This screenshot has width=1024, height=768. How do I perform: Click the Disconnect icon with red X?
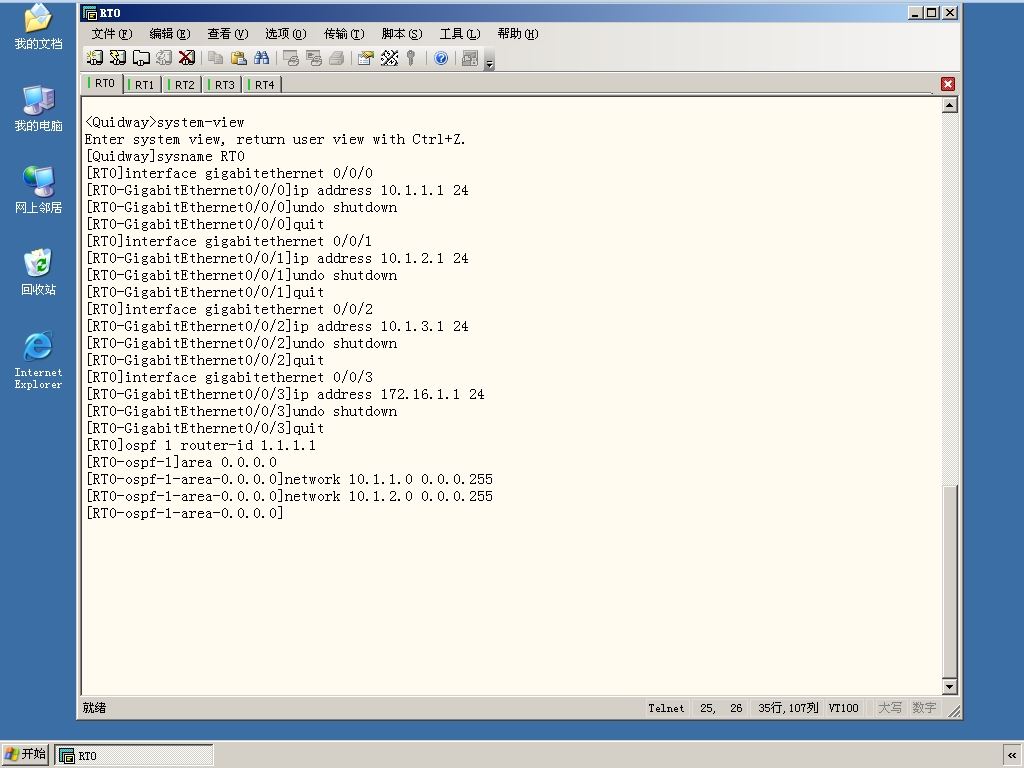coord(187,58)
